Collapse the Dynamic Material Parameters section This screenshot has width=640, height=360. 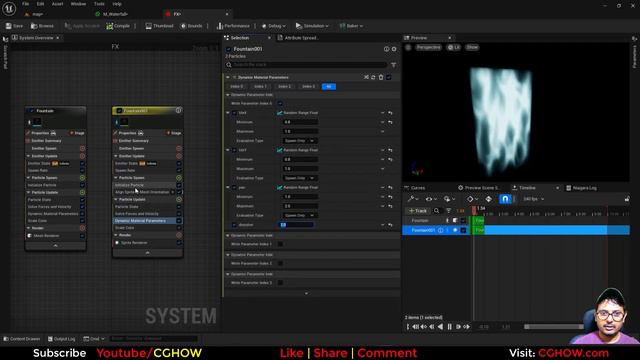tap(228, 77)
